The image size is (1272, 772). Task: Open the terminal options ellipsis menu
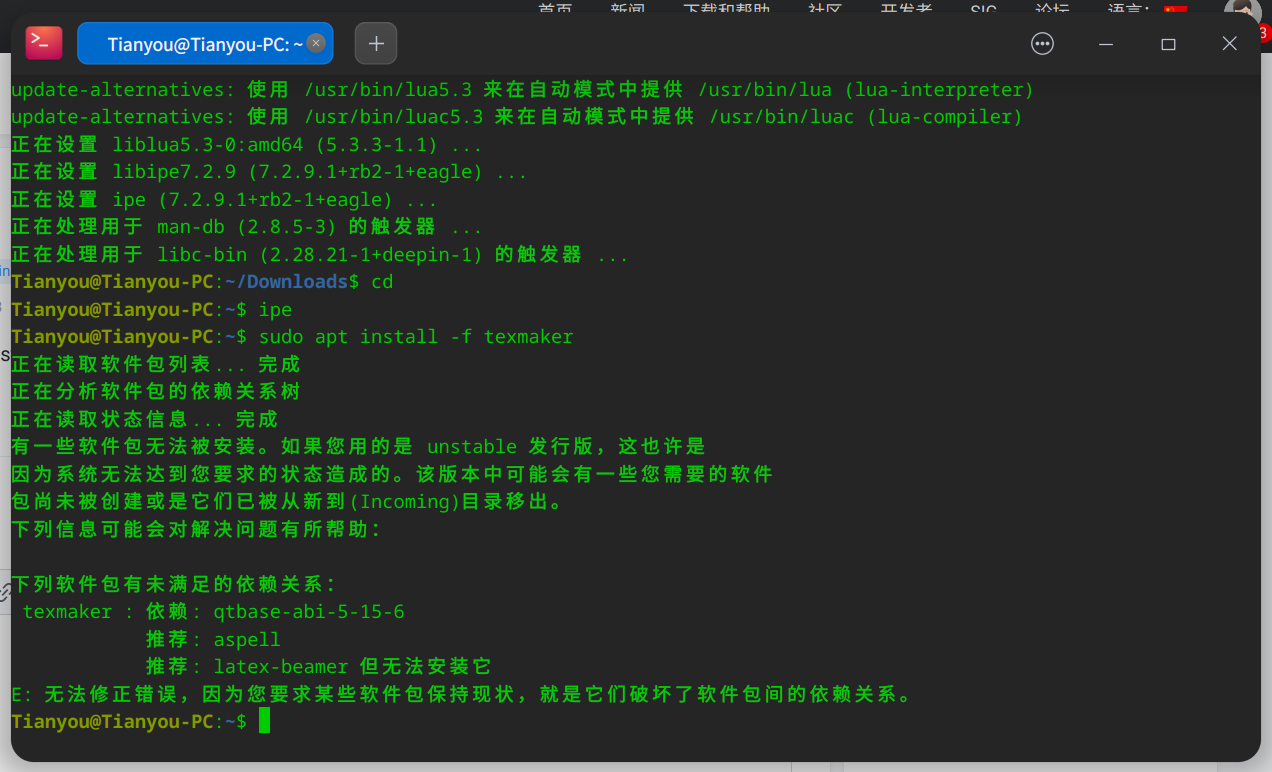point(1042,43)
